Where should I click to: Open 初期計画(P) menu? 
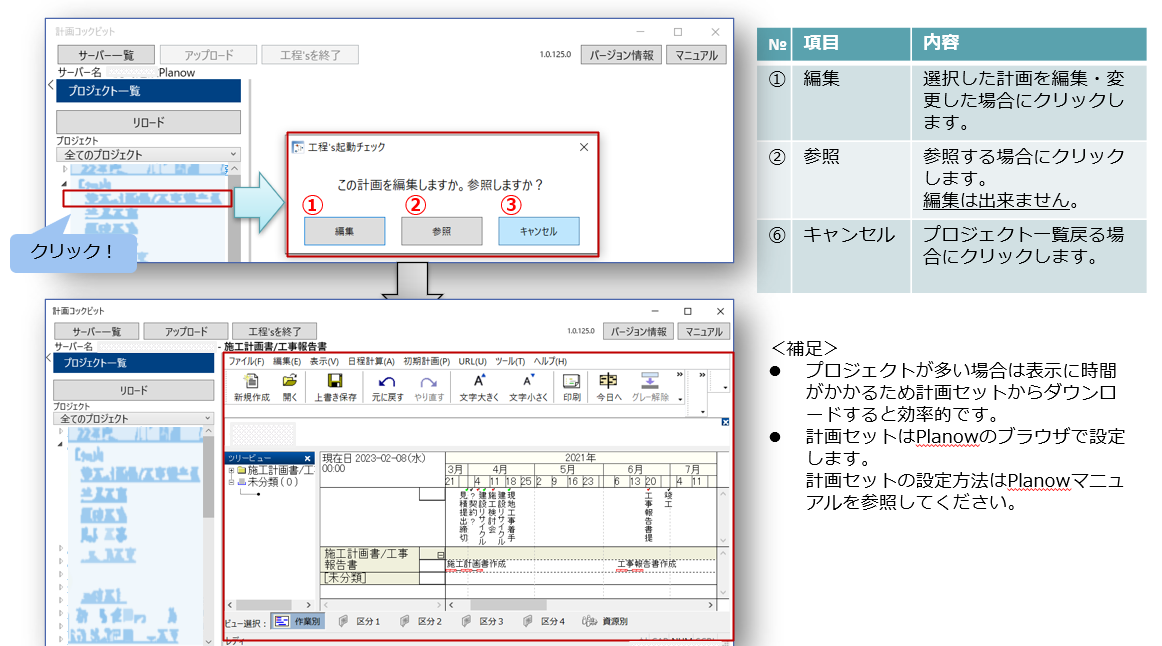[x=427, y=362]
